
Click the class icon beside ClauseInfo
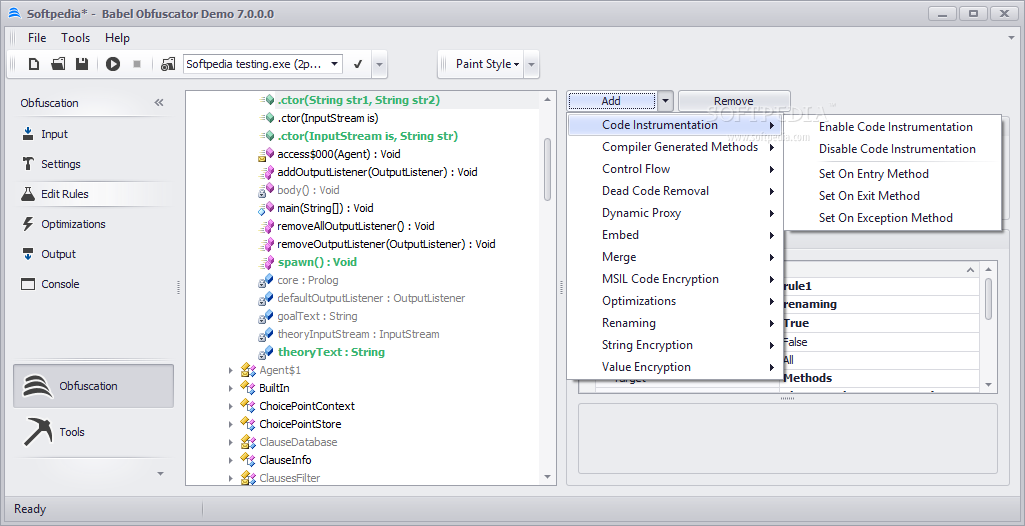point(248,460)
